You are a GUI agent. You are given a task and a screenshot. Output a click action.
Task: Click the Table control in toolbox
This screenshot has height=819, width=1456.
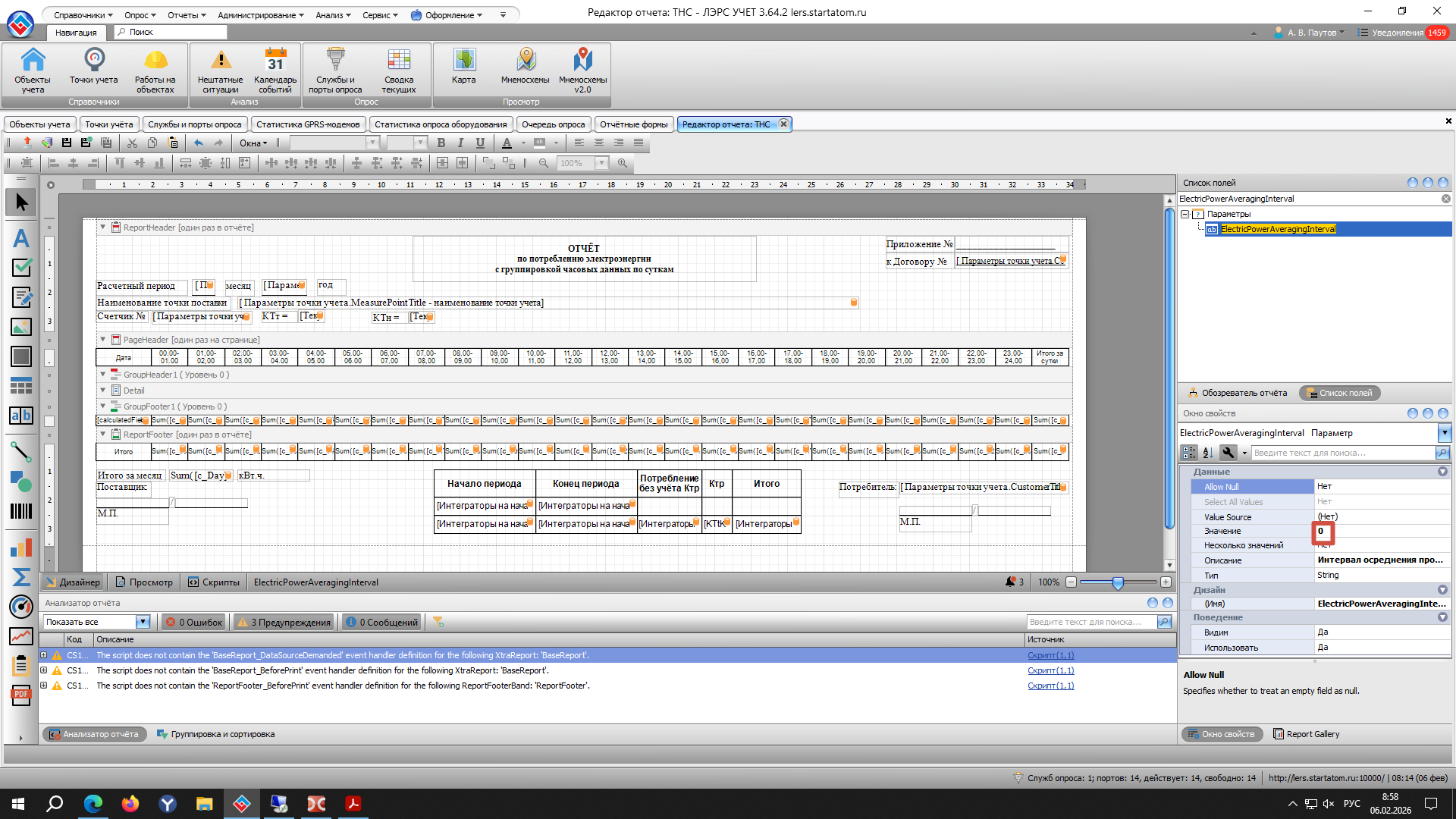21,386
